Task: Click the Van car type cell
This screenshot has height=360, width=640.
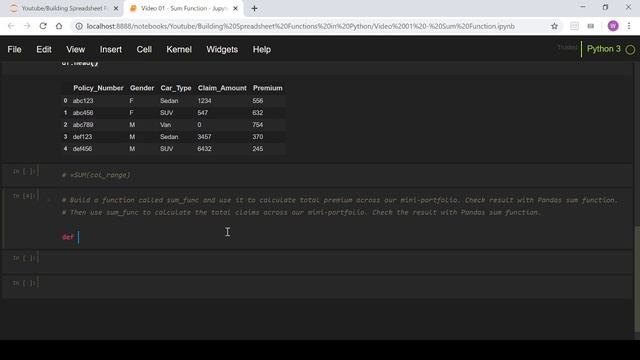Action: pos(165,124)
